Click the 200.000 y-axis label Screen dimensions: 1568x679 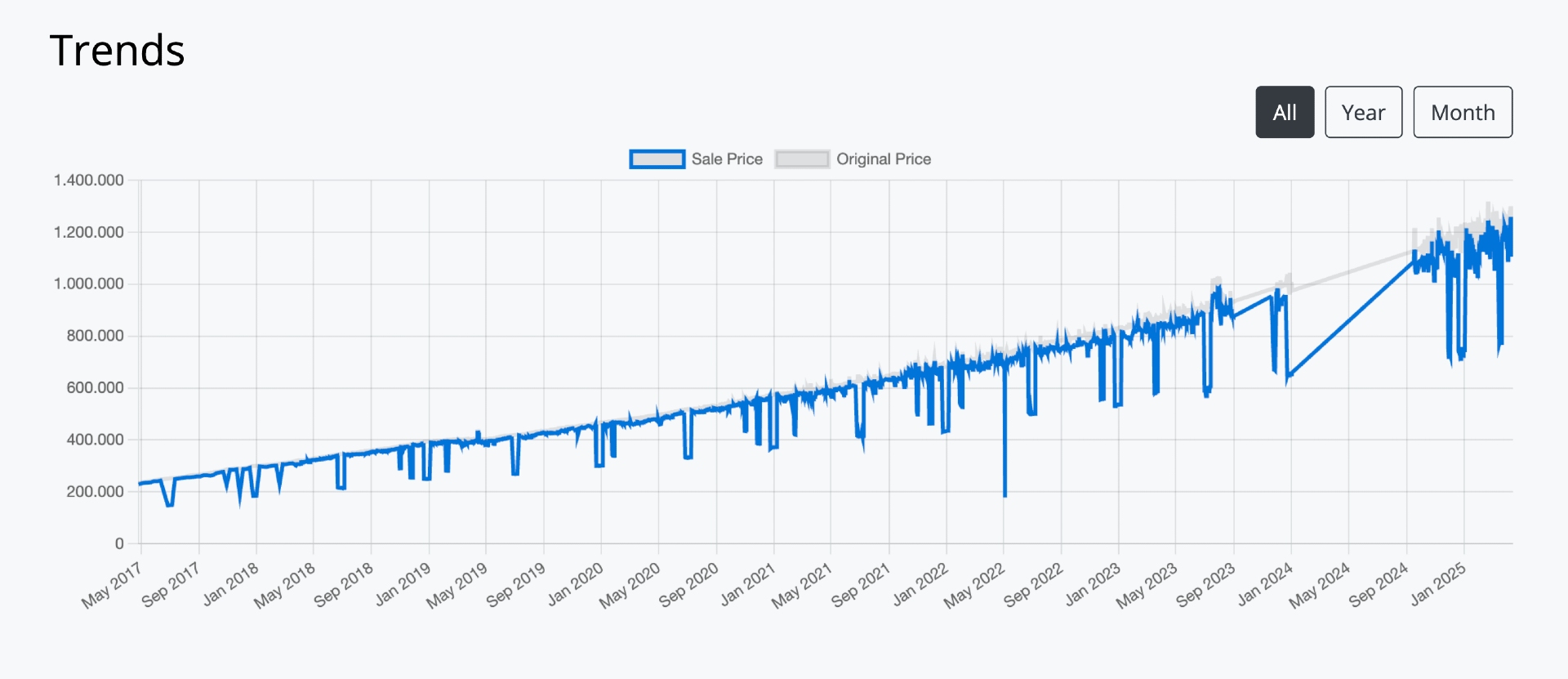click(x=95, y=491)
